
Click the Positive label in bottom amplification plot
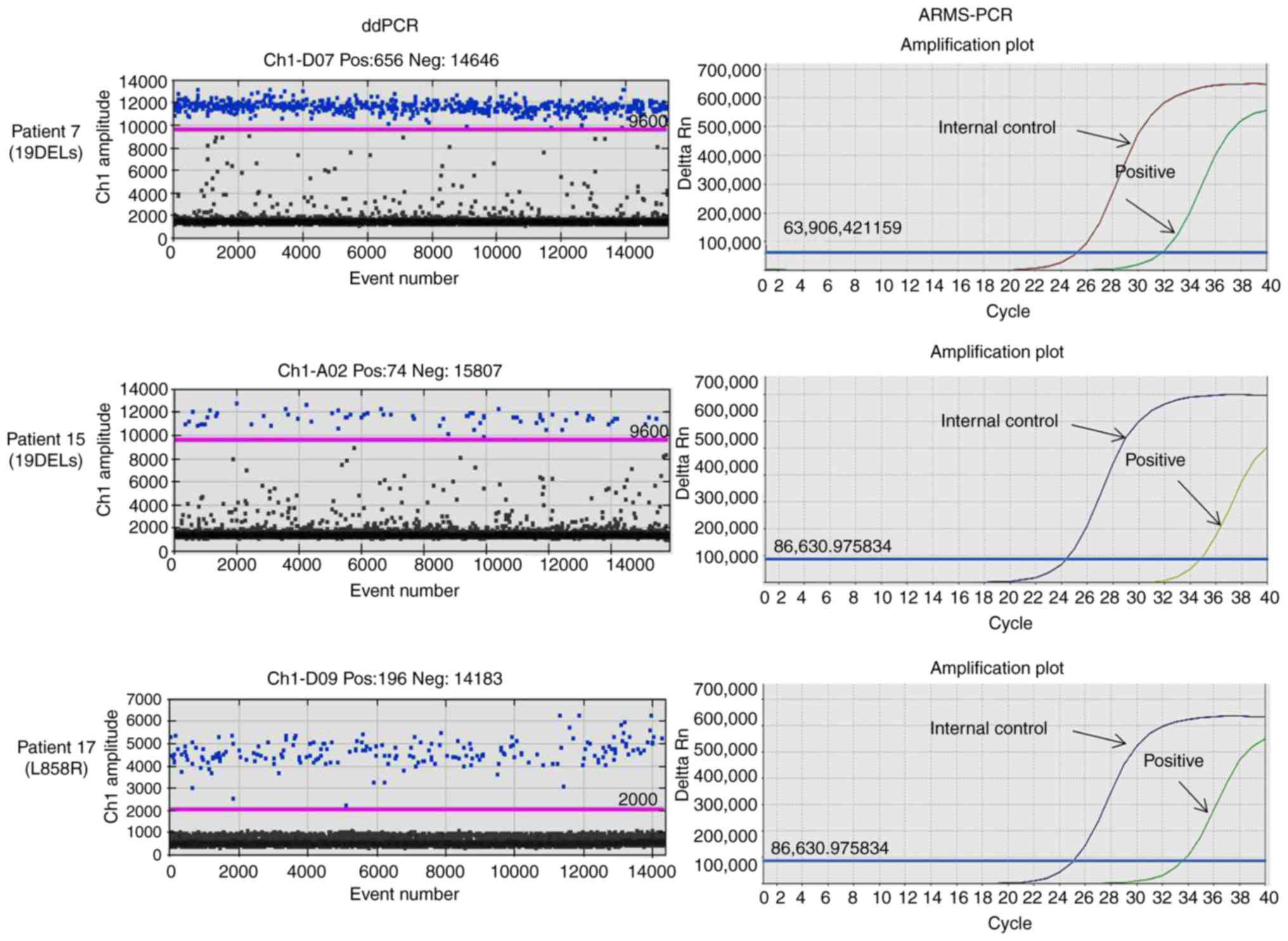(x=1173, y=760)
